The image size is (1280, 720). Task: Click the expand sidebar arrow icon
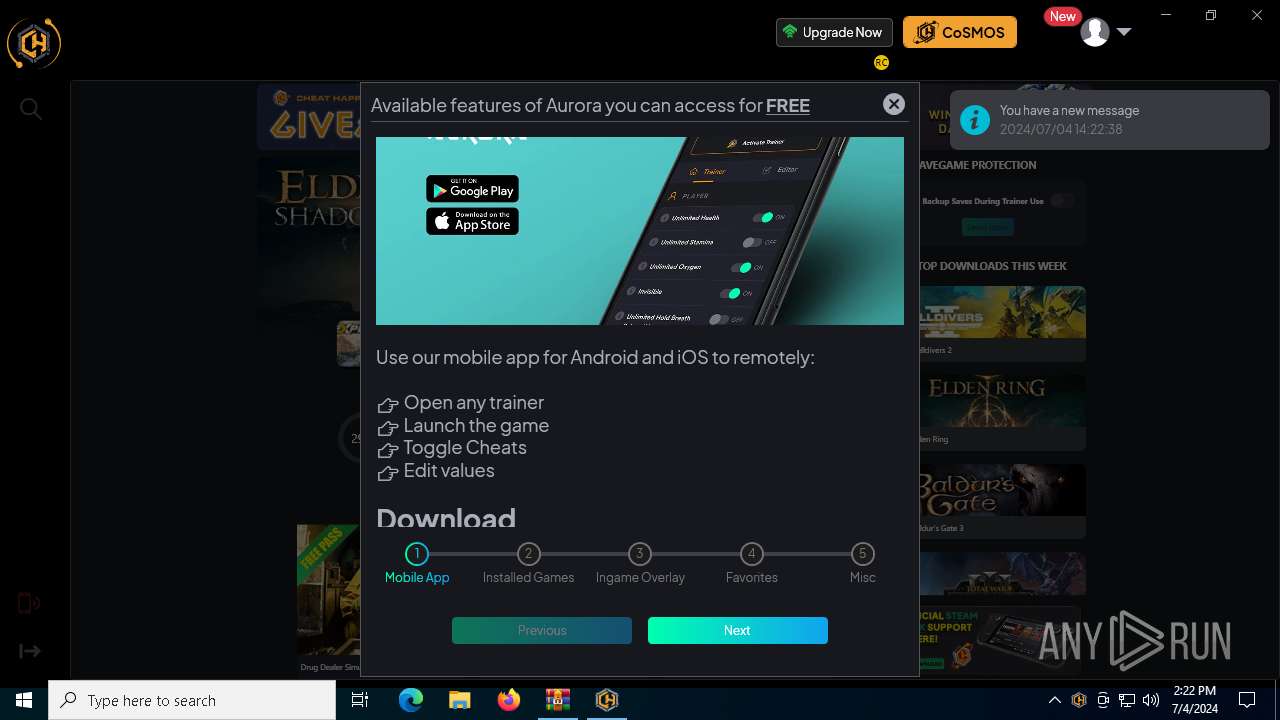(30, 651)
